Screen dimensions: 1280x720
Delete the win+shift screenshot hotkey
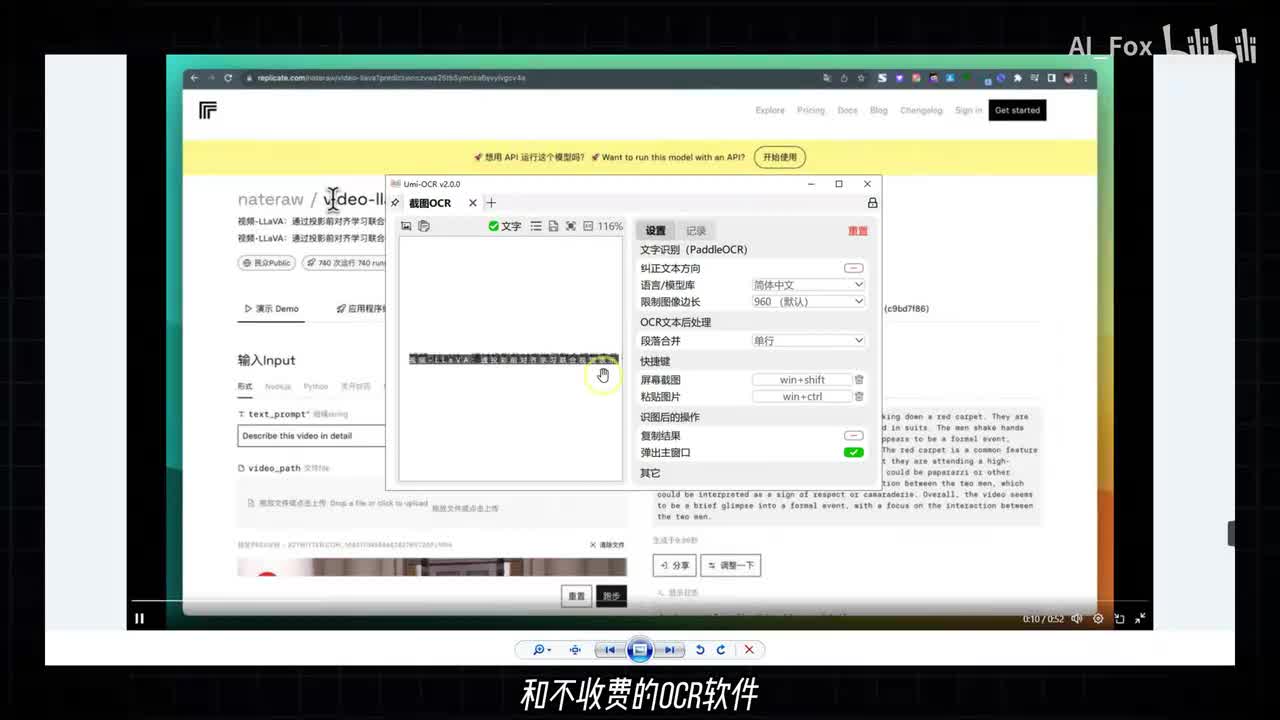click(x=859, y=380)
